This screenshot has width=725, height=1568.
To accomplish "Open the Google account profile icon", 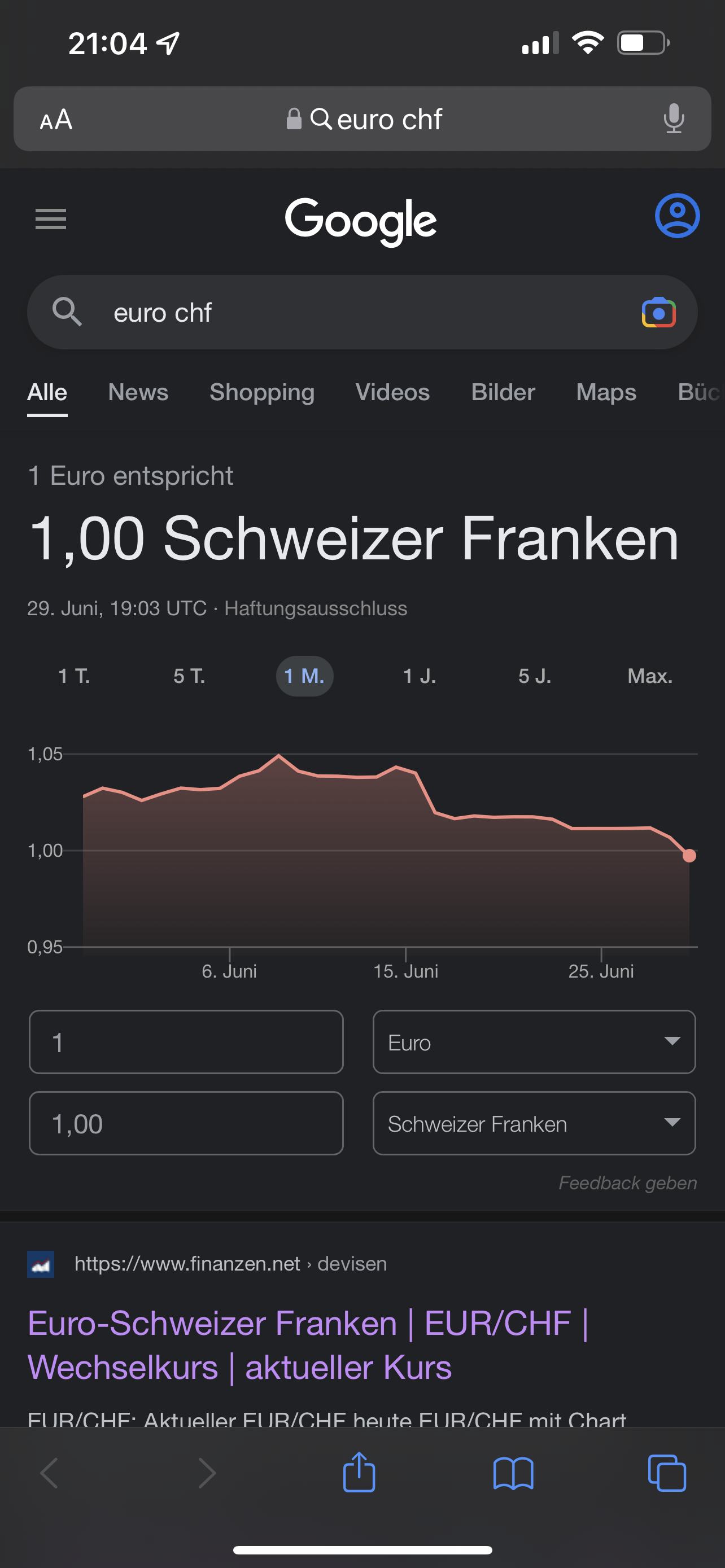I will click(677, 216).
